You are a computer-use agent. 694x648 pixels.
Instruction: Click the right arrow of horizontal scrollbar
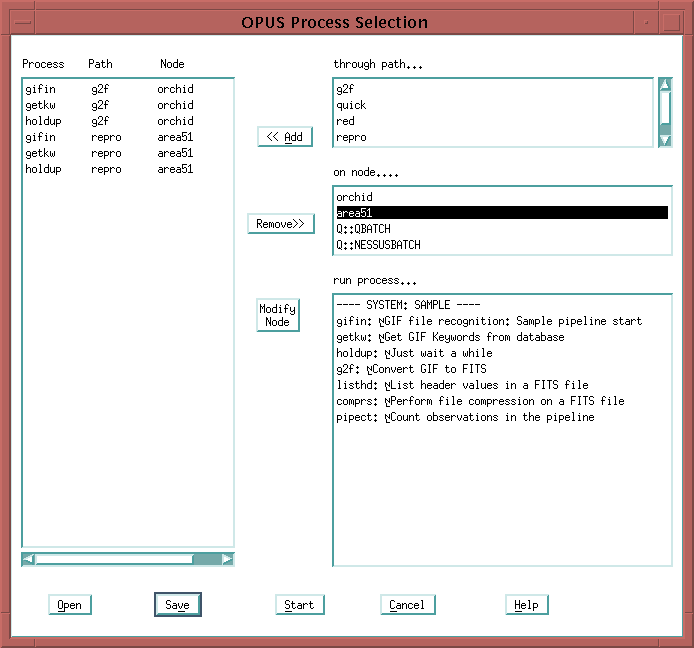[227, 559]
